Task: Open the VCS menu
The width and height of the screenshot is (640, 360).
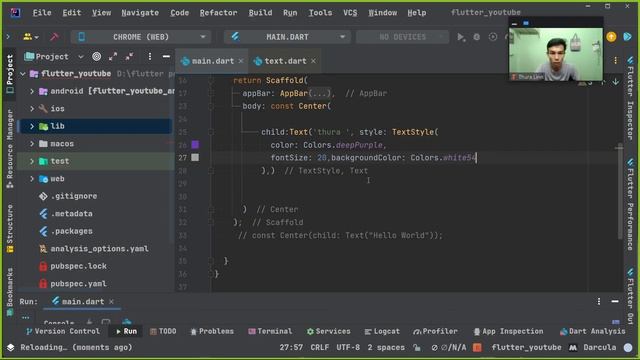Action: pos(350,13)
